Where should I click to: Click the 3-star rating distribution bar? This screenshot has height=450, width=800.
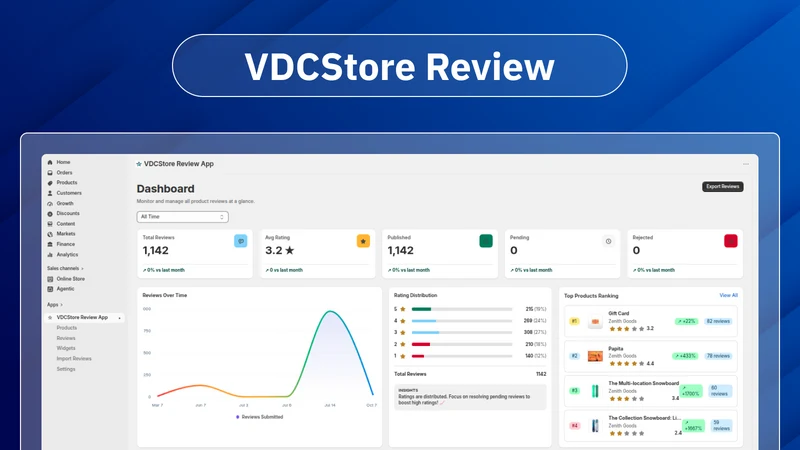pos(462,333)
